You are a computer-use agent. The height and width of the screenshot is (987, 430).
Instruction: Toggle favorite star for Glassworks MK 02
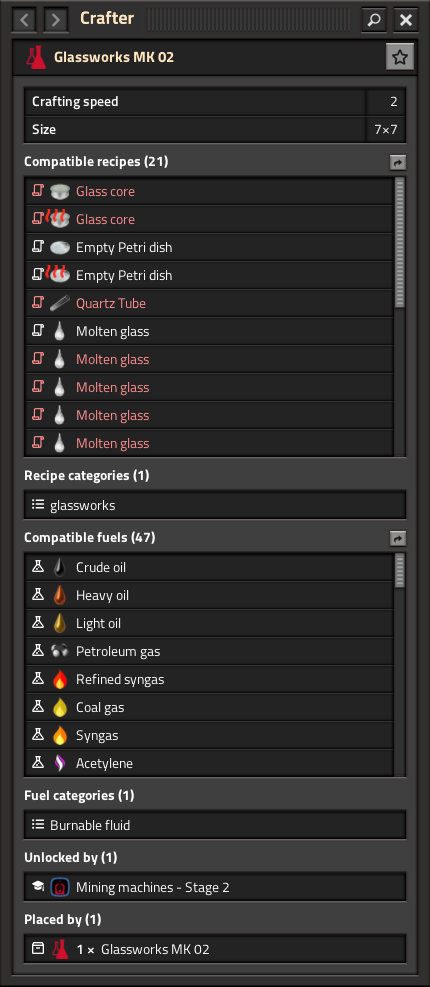(399, 58)
